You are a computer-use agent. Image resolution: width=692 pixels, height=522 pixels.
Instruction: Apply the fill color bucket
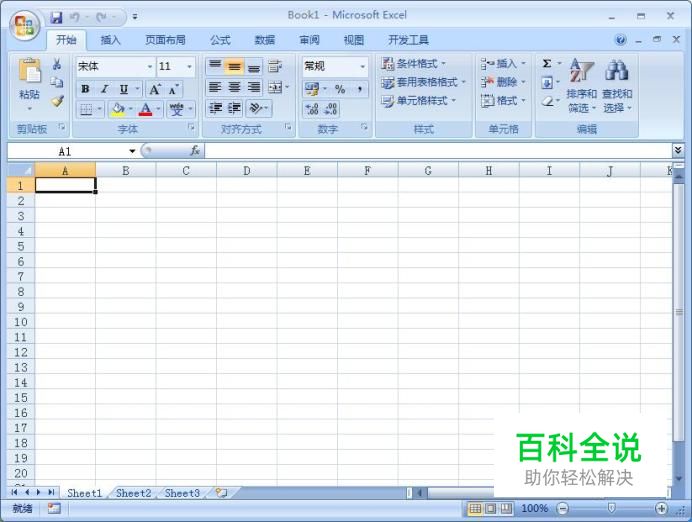pos(118,109)
